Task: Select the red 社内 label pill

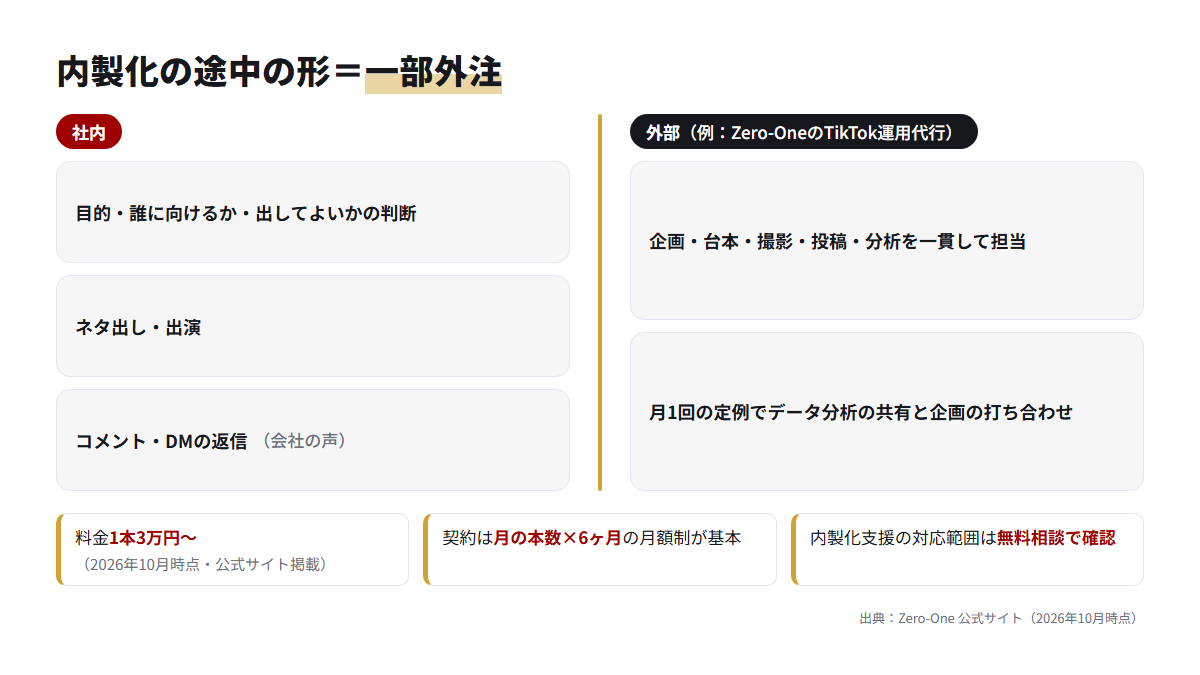Action: [x=89, y=132]
